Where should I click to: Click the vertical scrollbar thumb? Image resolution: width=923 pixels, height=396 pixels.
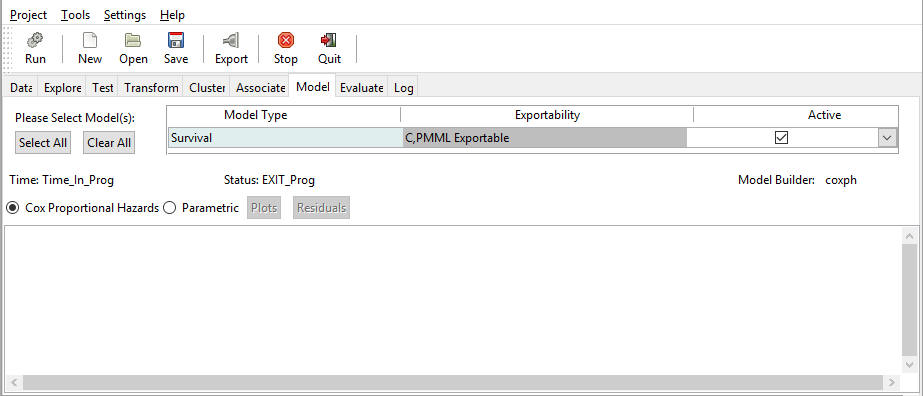coord(909,300)
